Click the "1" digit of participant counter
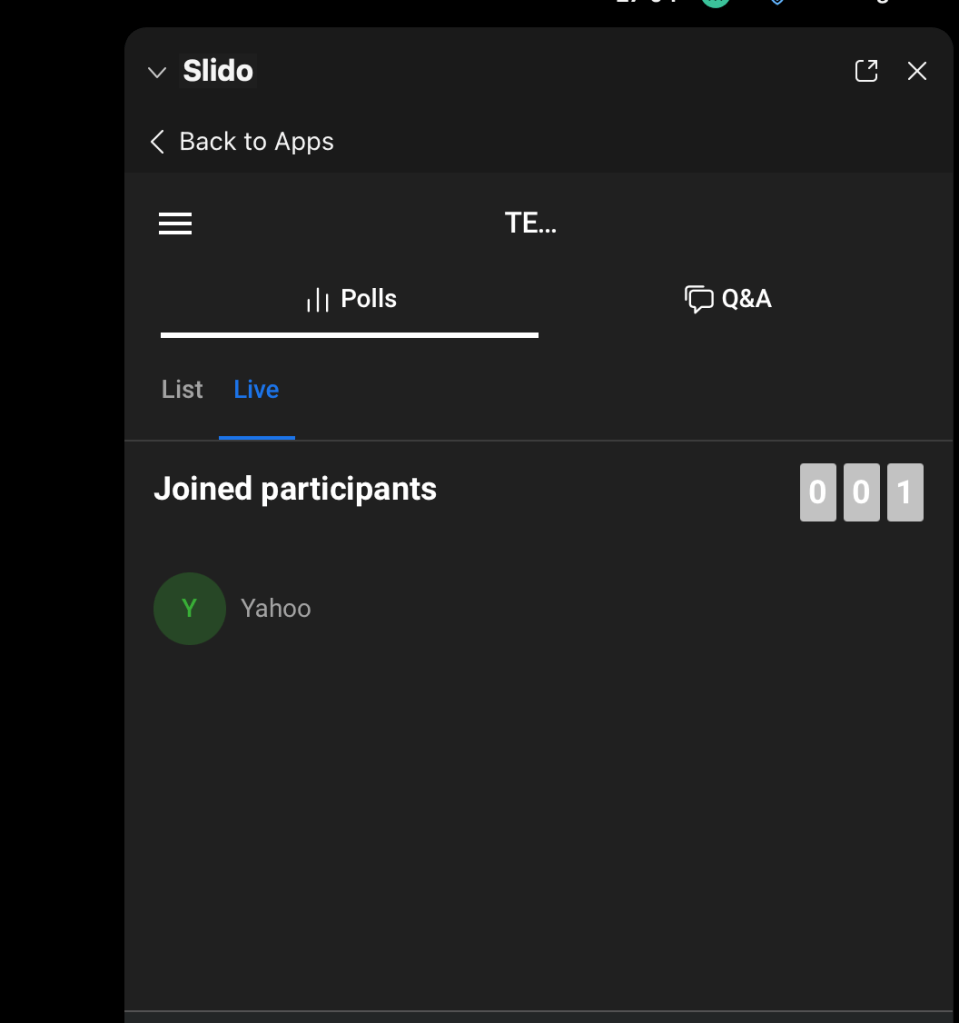This screenshot has height=1023, width=959. [x=905, y=493]
